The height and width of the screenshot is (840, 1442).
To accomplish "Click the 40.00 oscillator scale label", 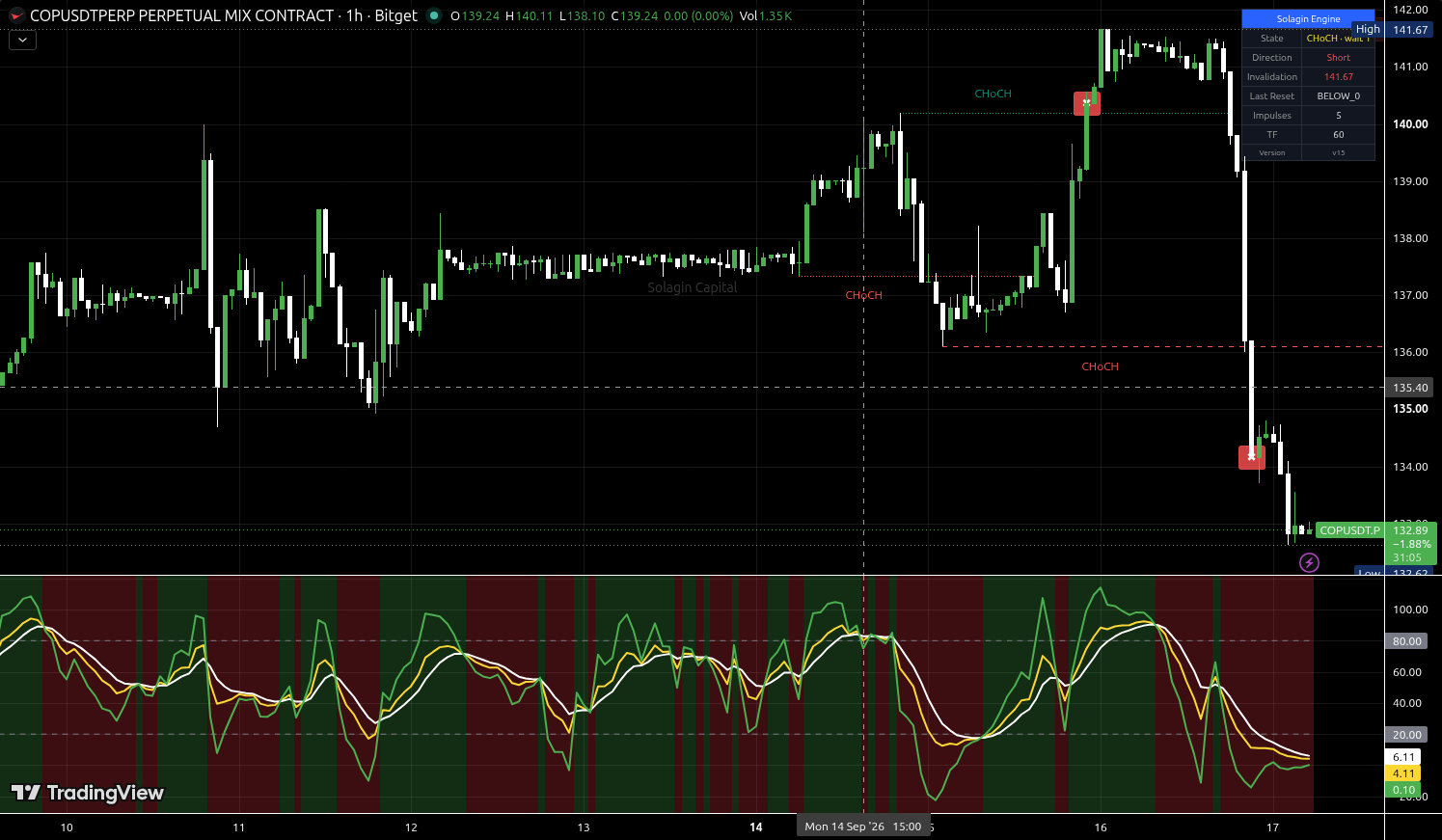I will pyautogui.click(x=1408, y=703).
